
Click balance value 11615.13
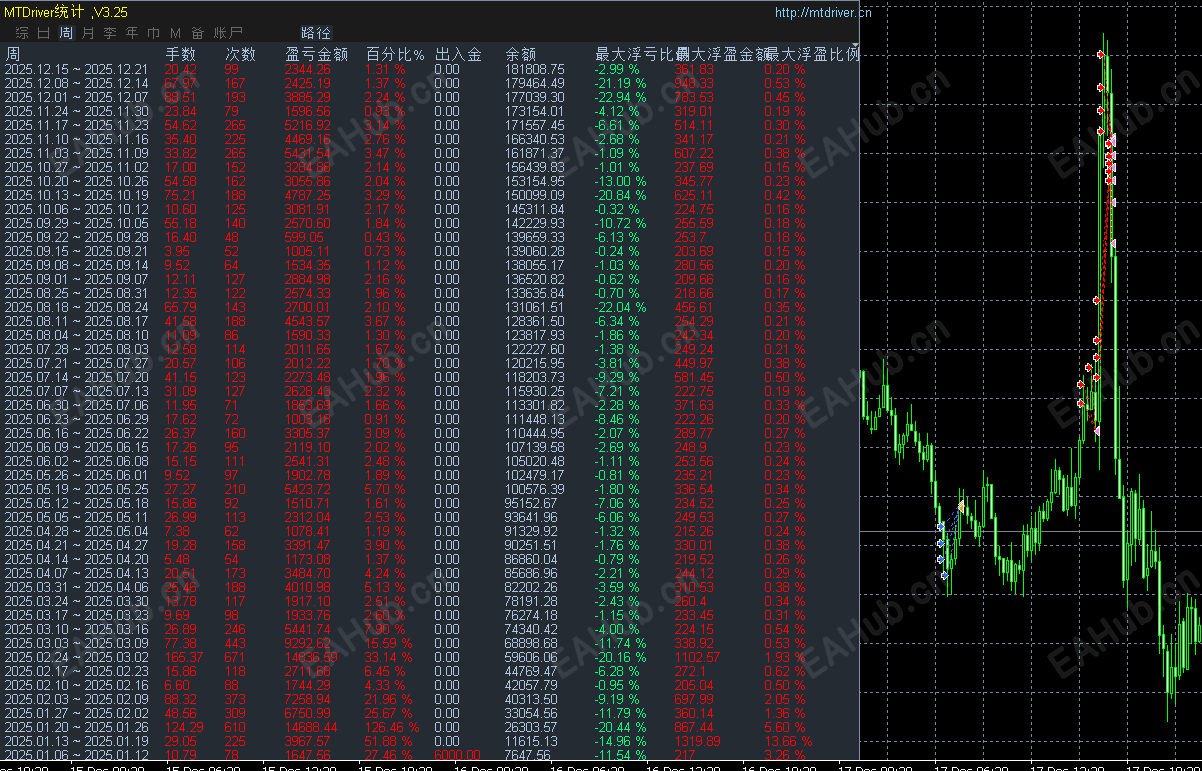coord(533,742)
